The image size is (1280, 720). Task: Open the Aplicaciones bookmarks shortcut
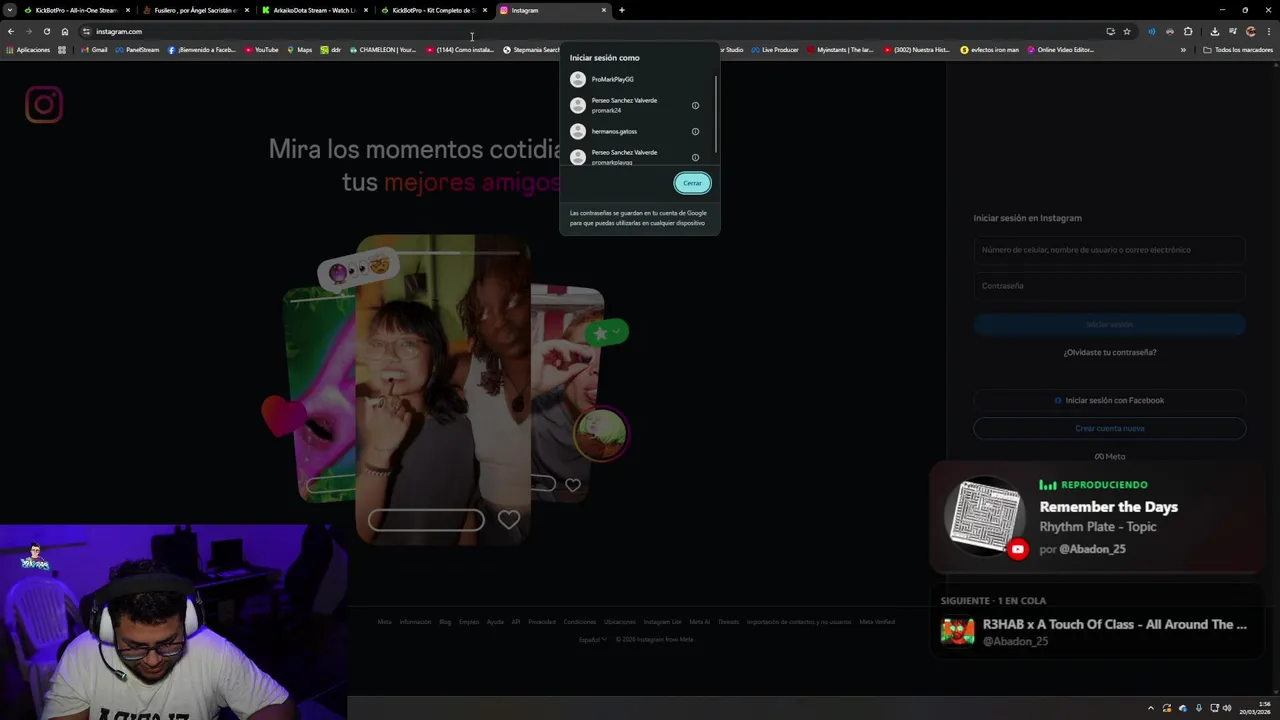pyautogui.click(x=28, y=50)
